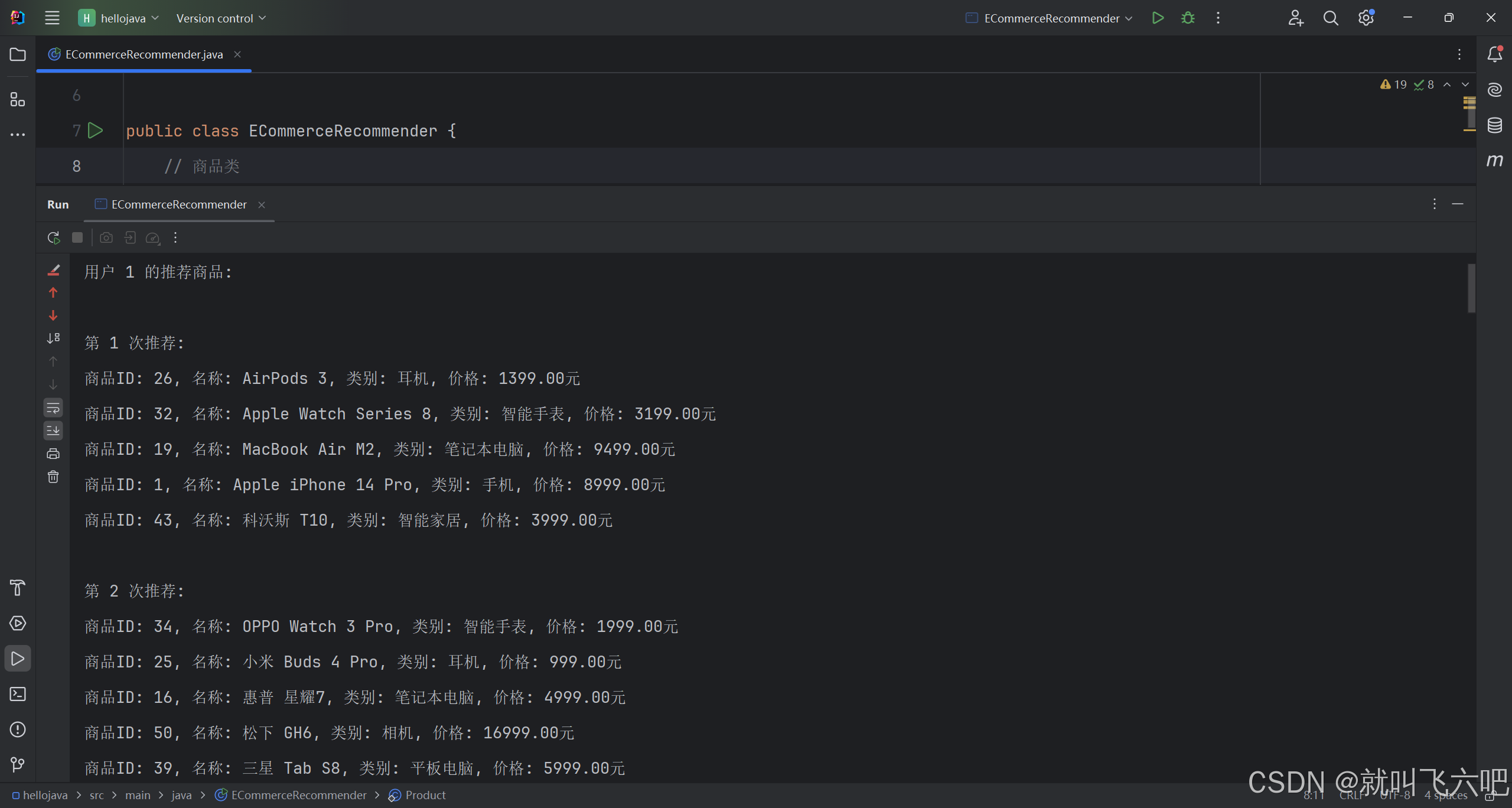Open the Terminal tool window
Viewport: 1512px width, 808px height.
18,694
